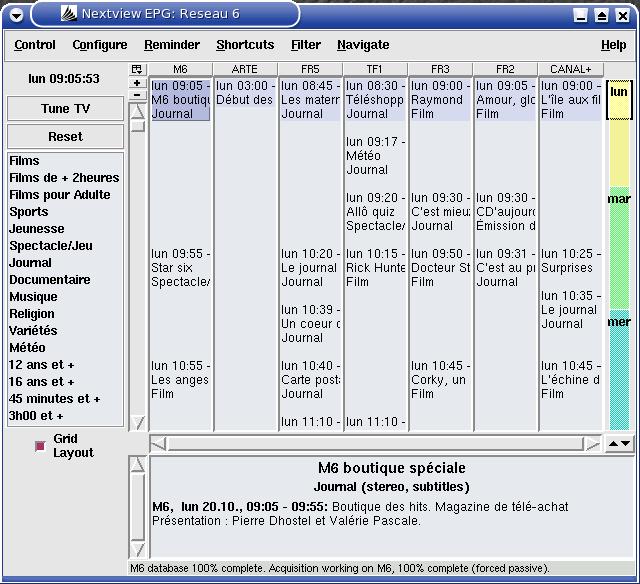The image size is (640, 584).
Task: Select Rick Hunter programme on TF1
Action: click(x=375, y=268)
